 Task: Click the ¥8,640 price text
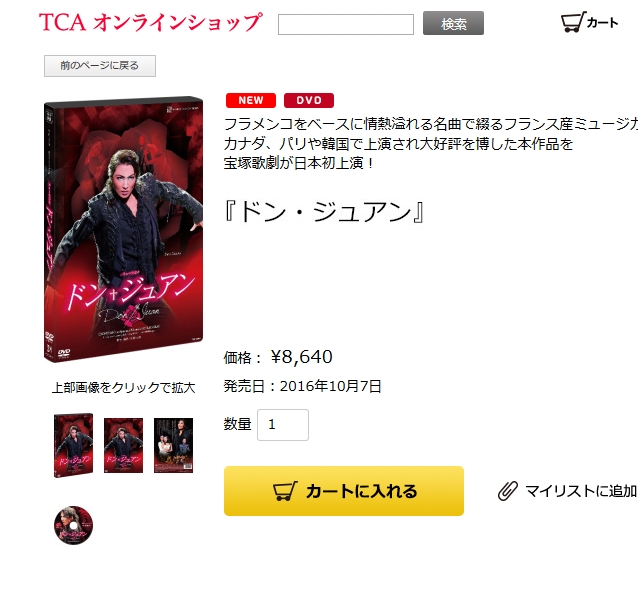pos(302,357)
